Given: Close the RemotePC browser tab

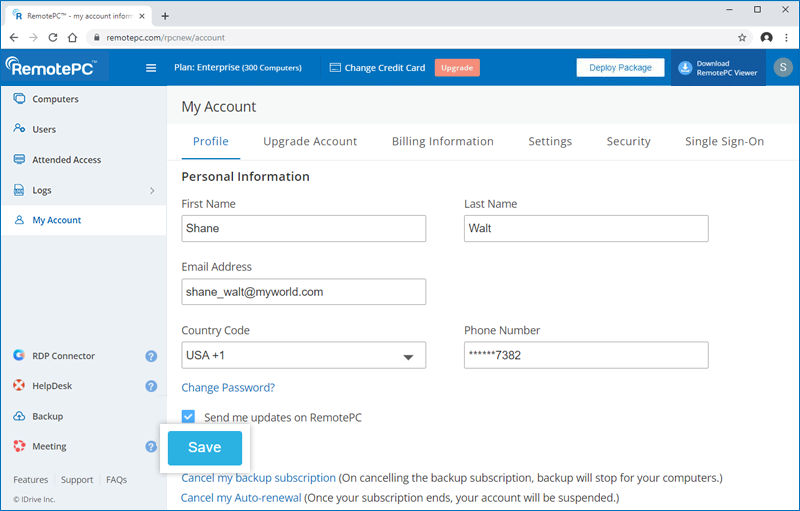Looking at the screenshot, I should (142, 16).
